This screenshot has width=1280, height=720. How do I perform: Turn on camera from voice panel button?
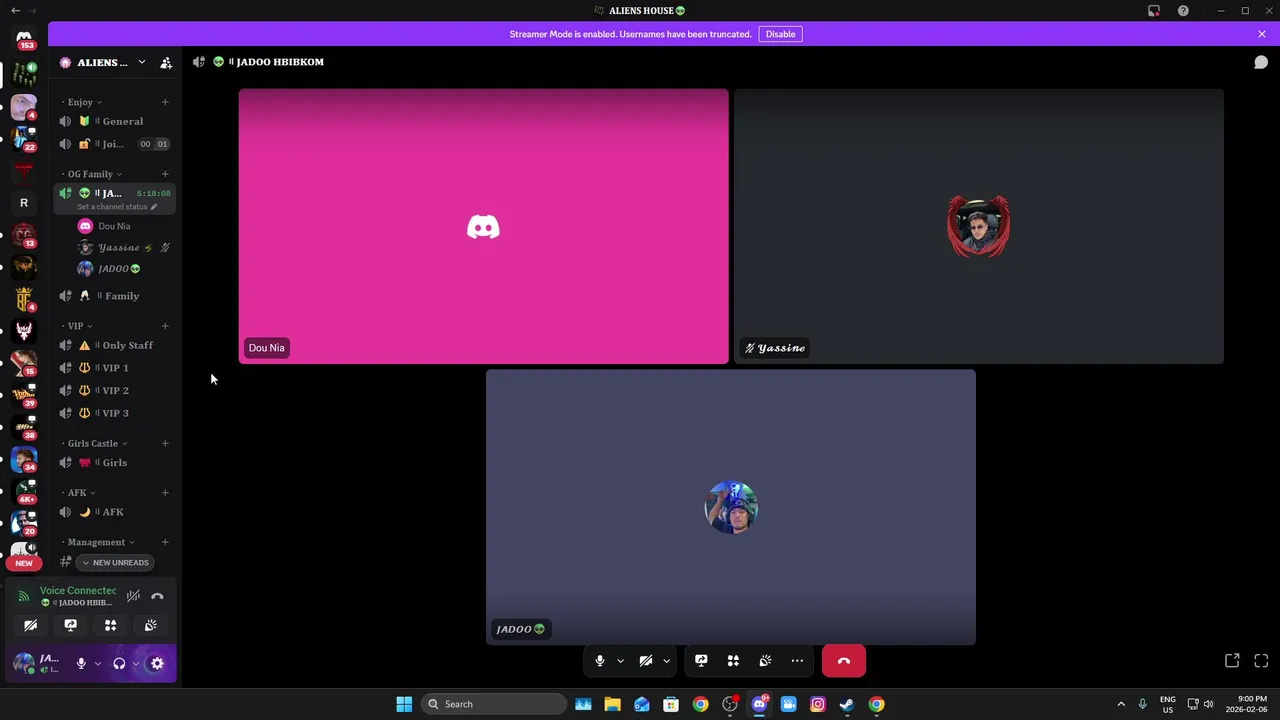click(x=30, y=625)
